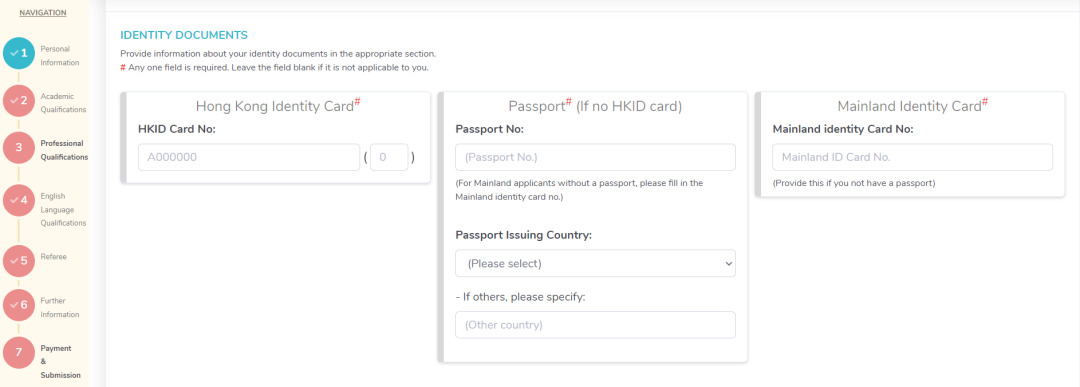
Task: Go to Professional Qualifications navigation label
Action: [x=64, y=150]
